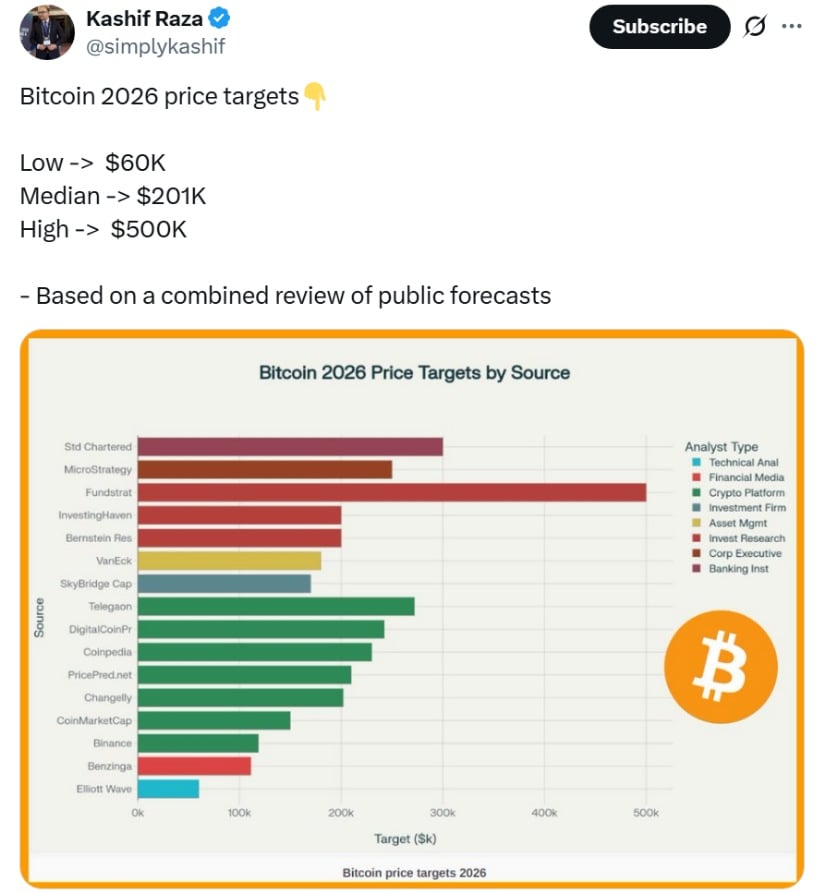This screenshot has width=825, height=893.
Task: Click the Std Chartered bar
Action: 290,447
